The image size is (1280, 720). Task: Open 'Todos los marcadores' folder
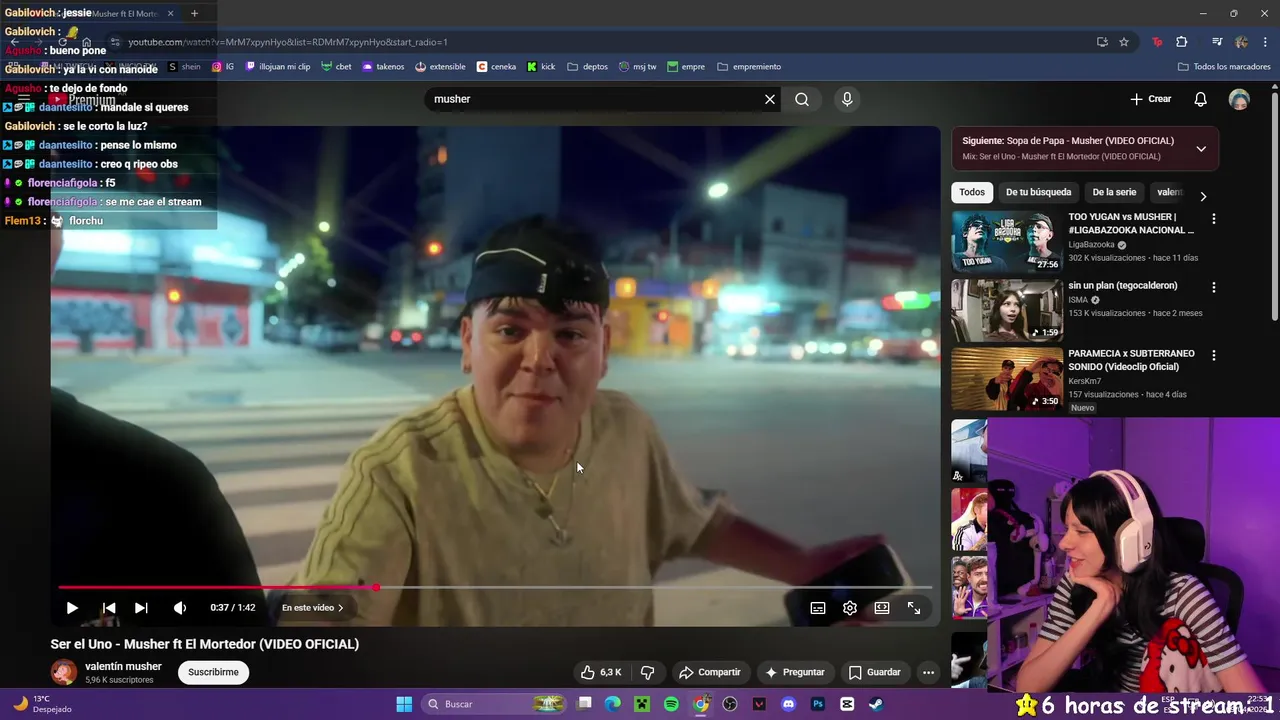pyautogui.click(x=1224, y=67)
